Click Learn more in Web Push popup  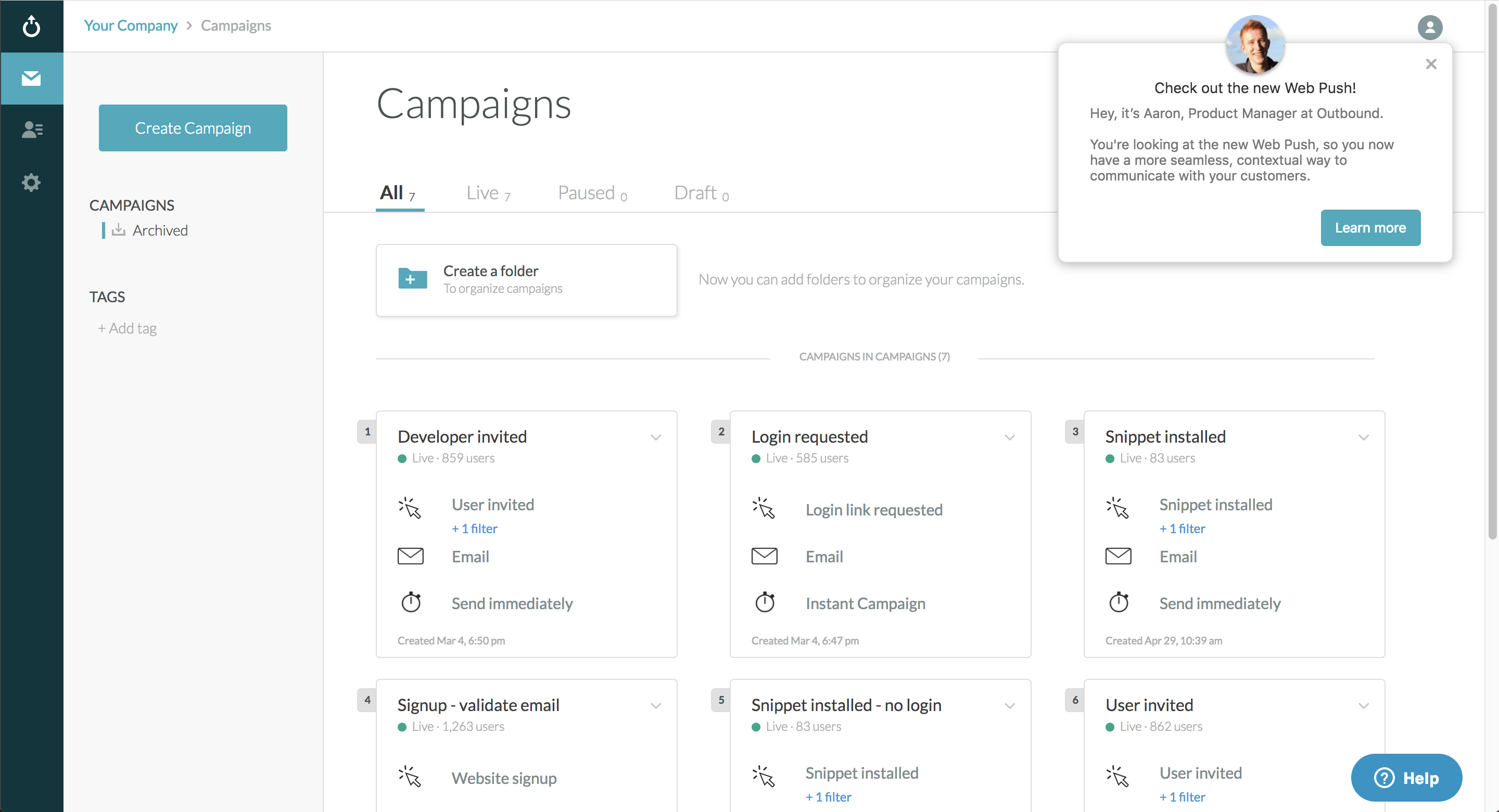coord(1370,227)
